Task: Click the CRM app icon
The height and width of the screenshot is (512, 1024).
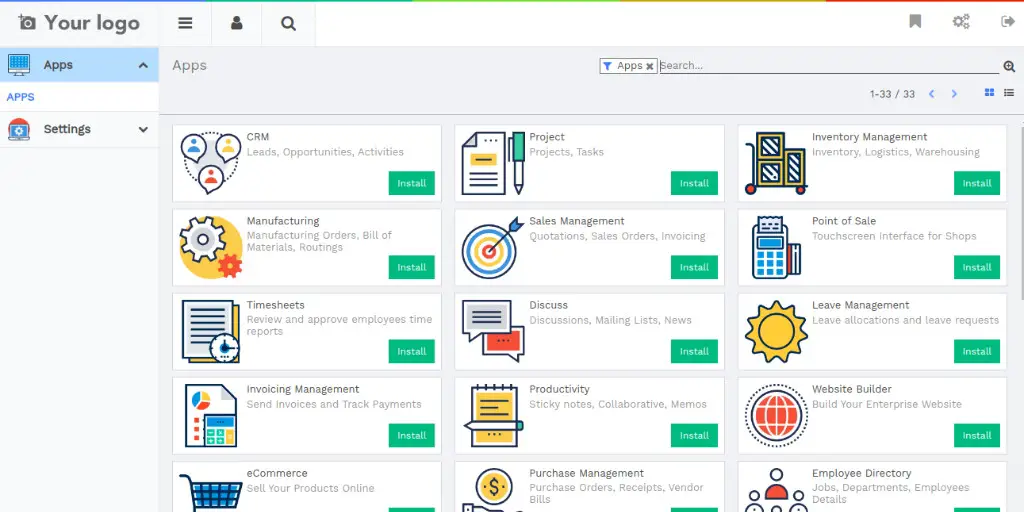Action: click(x=210, y=163)
